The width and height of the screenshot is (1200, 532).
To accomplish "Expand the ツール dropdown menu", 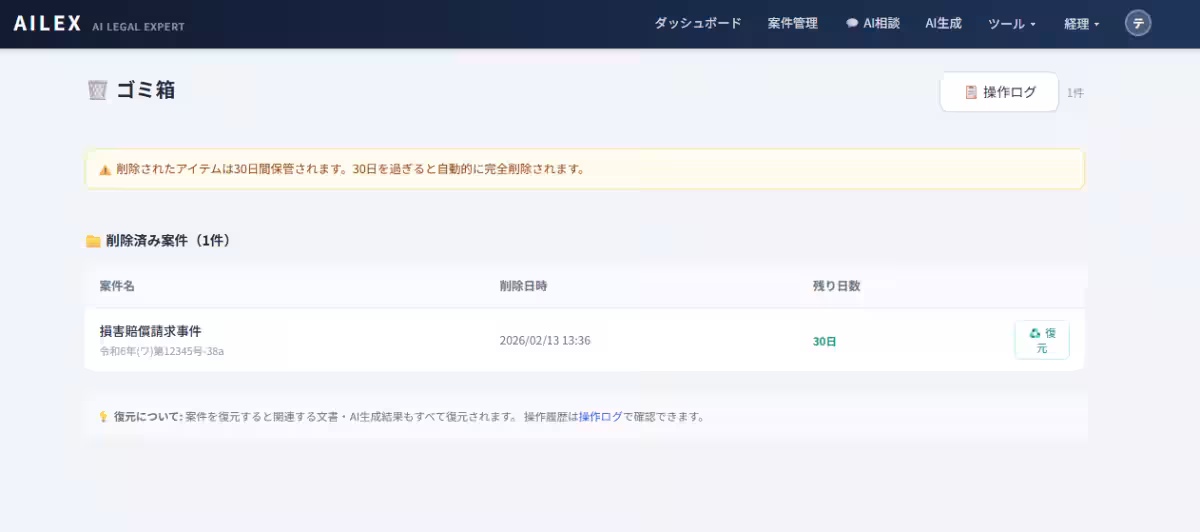I will (x=1011, y=24).
